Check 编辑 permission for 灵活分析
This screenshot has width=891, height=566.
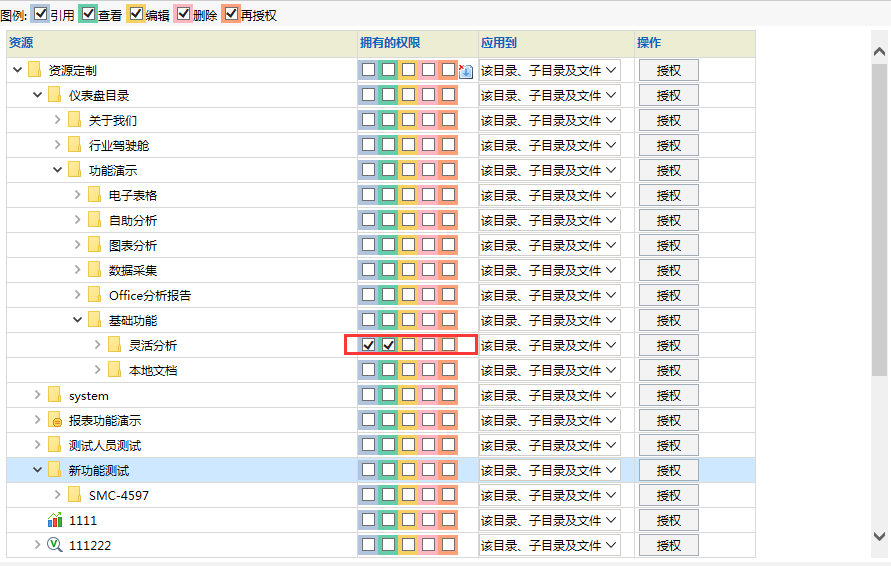click(x=408, y=345)
